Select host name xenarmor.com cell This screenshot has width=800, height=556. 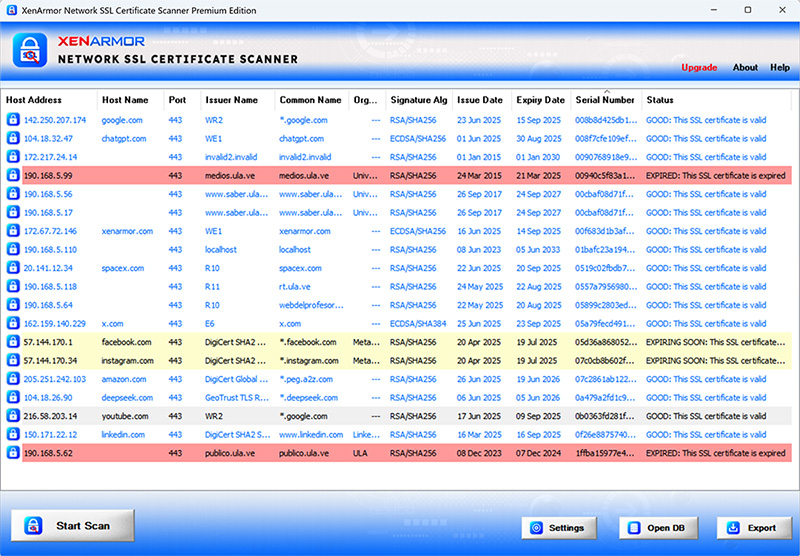click(x=127, y=231)
